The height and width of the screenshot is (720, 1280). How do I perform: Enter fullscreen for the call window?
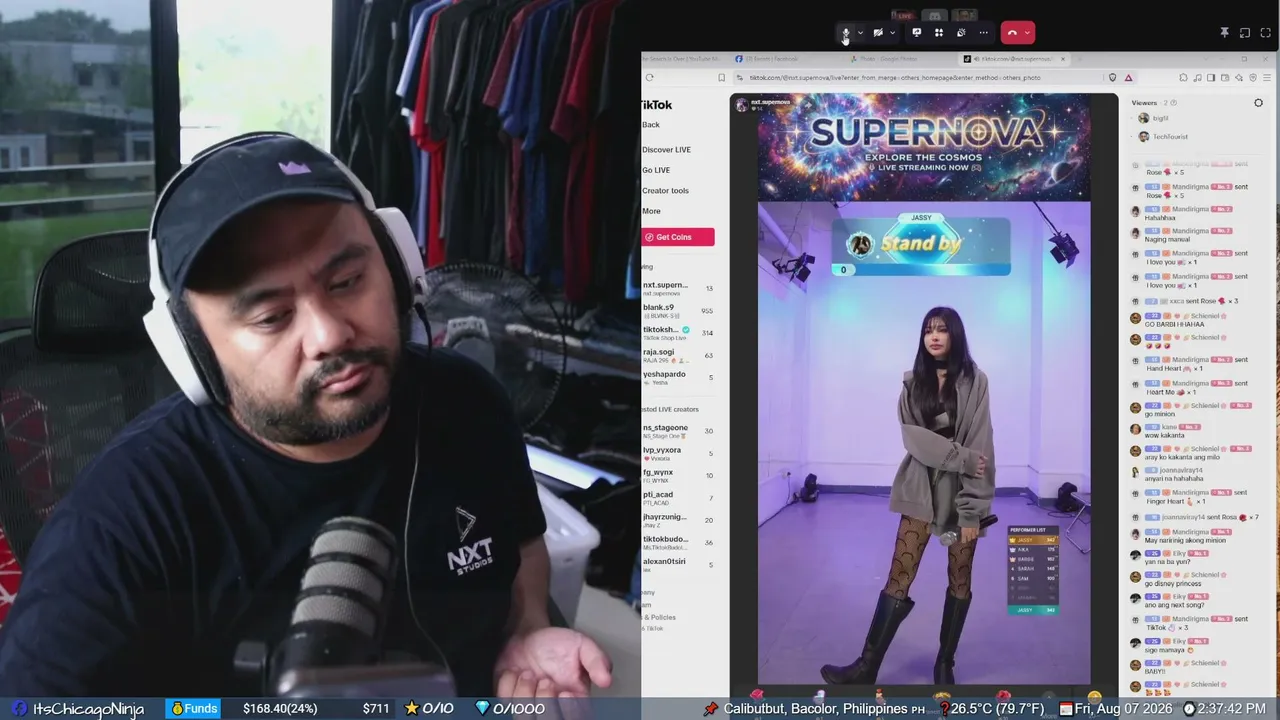tap(1266, 33)
